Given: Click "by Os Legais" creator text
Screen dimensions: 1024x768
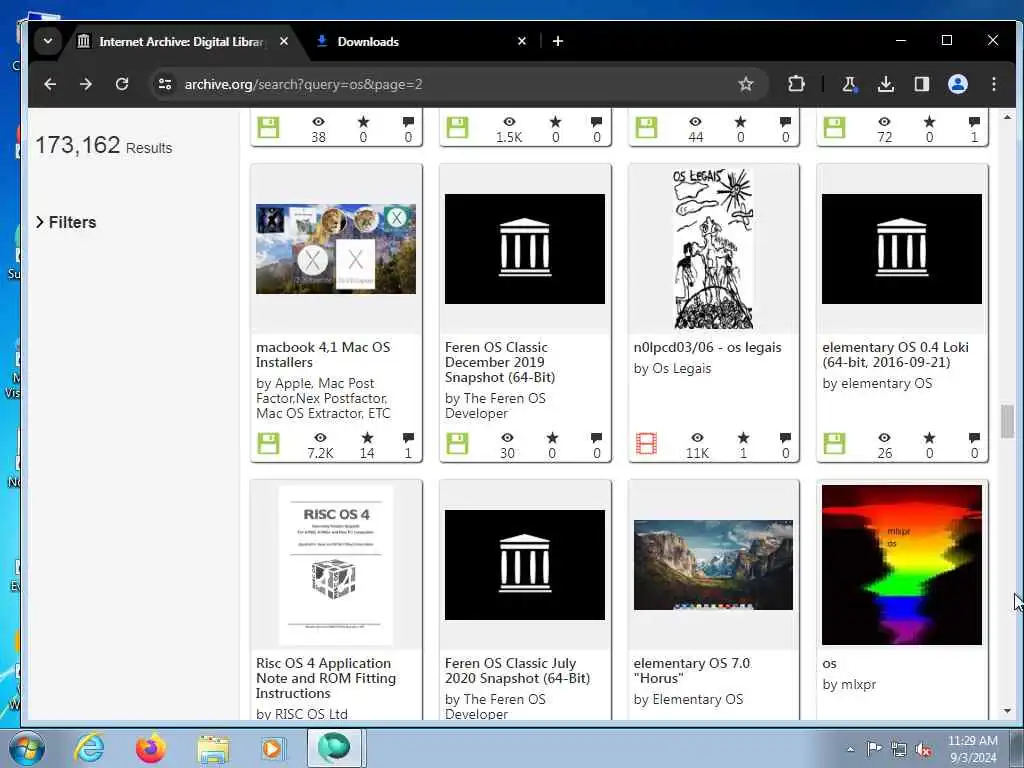Looking at the screenshot, I should (x=672, y=368).
